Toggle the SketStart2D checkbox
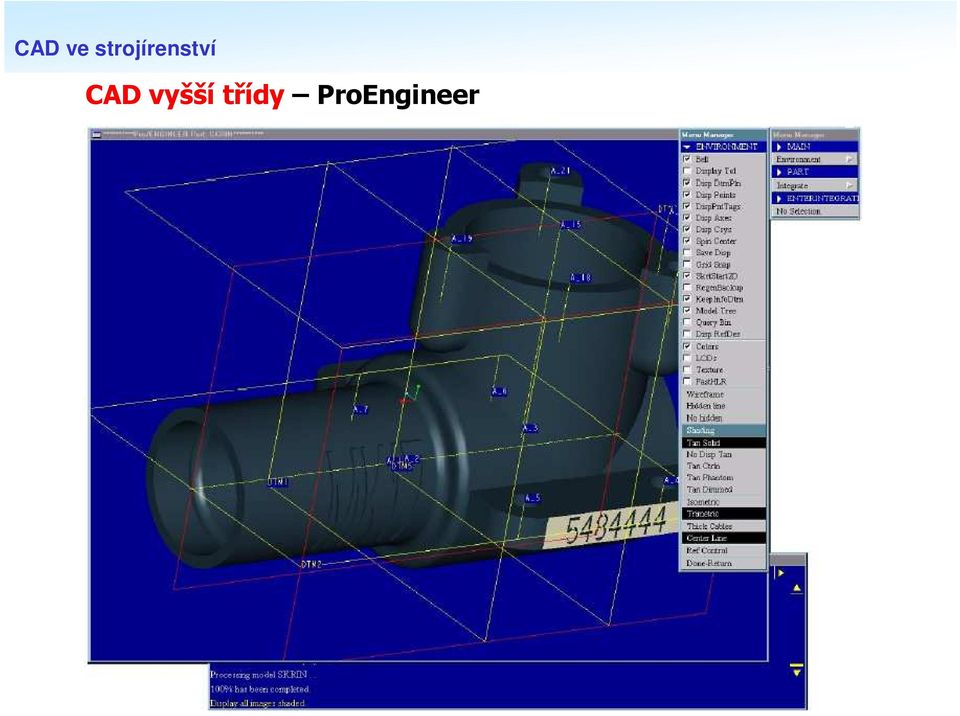 pyautogui.click(x=687, y=276)
